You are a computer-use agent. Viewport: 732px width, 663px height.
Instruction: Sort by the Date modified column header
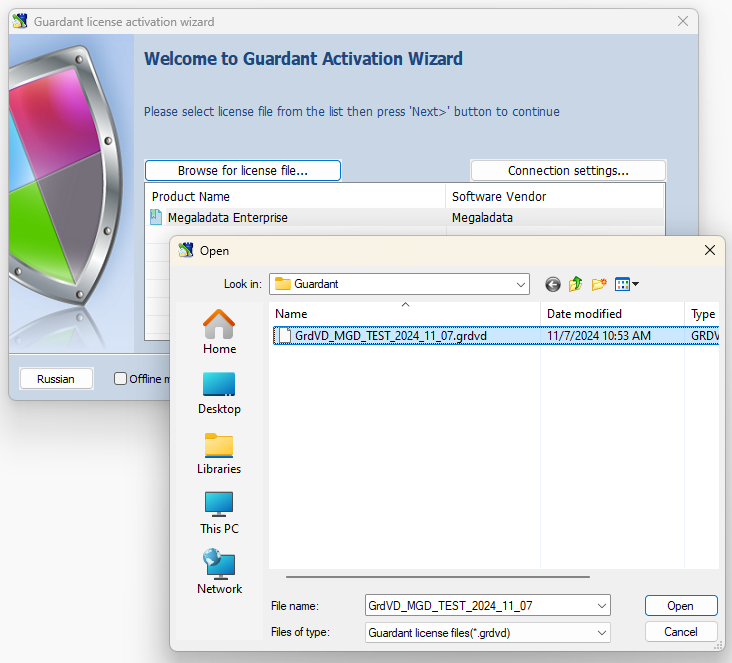pos(612,314)
